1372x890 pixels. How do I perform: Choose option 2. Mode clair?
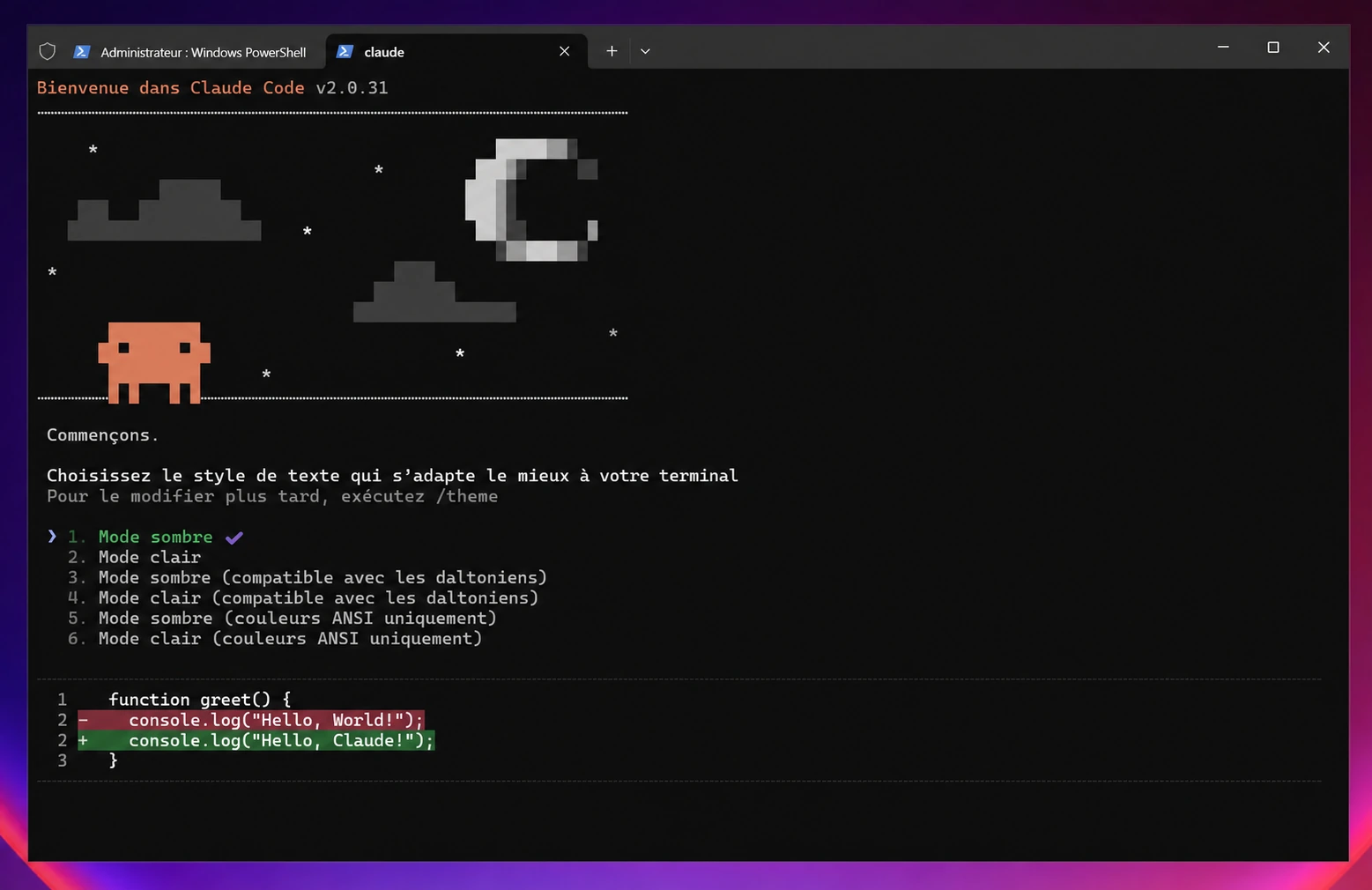coord(135,557)
